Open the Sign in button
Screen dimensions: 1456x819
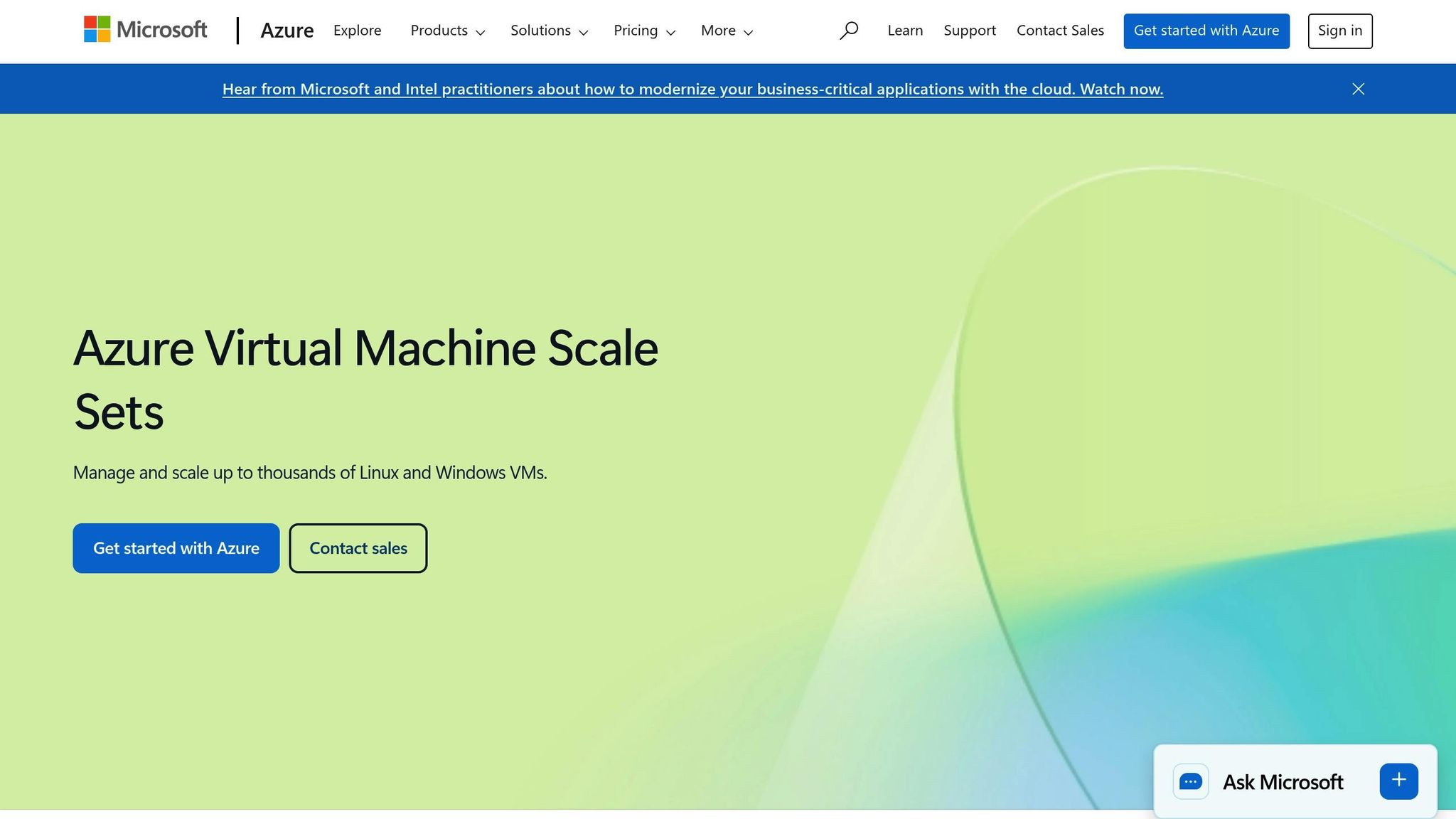(1339, 31)
